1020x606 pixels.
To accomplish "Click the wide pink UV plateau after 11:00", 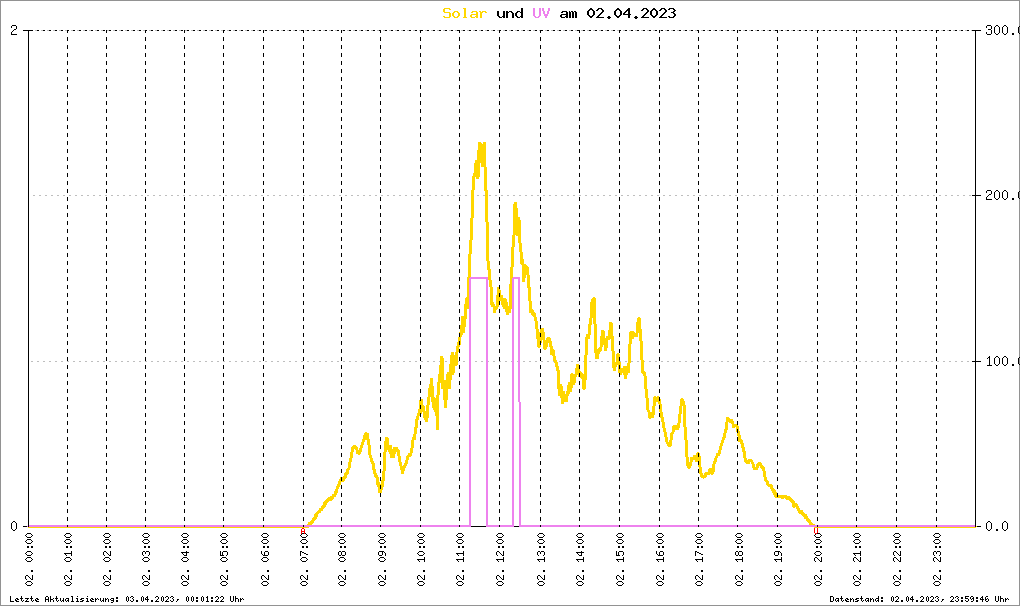I will [478, 278].
